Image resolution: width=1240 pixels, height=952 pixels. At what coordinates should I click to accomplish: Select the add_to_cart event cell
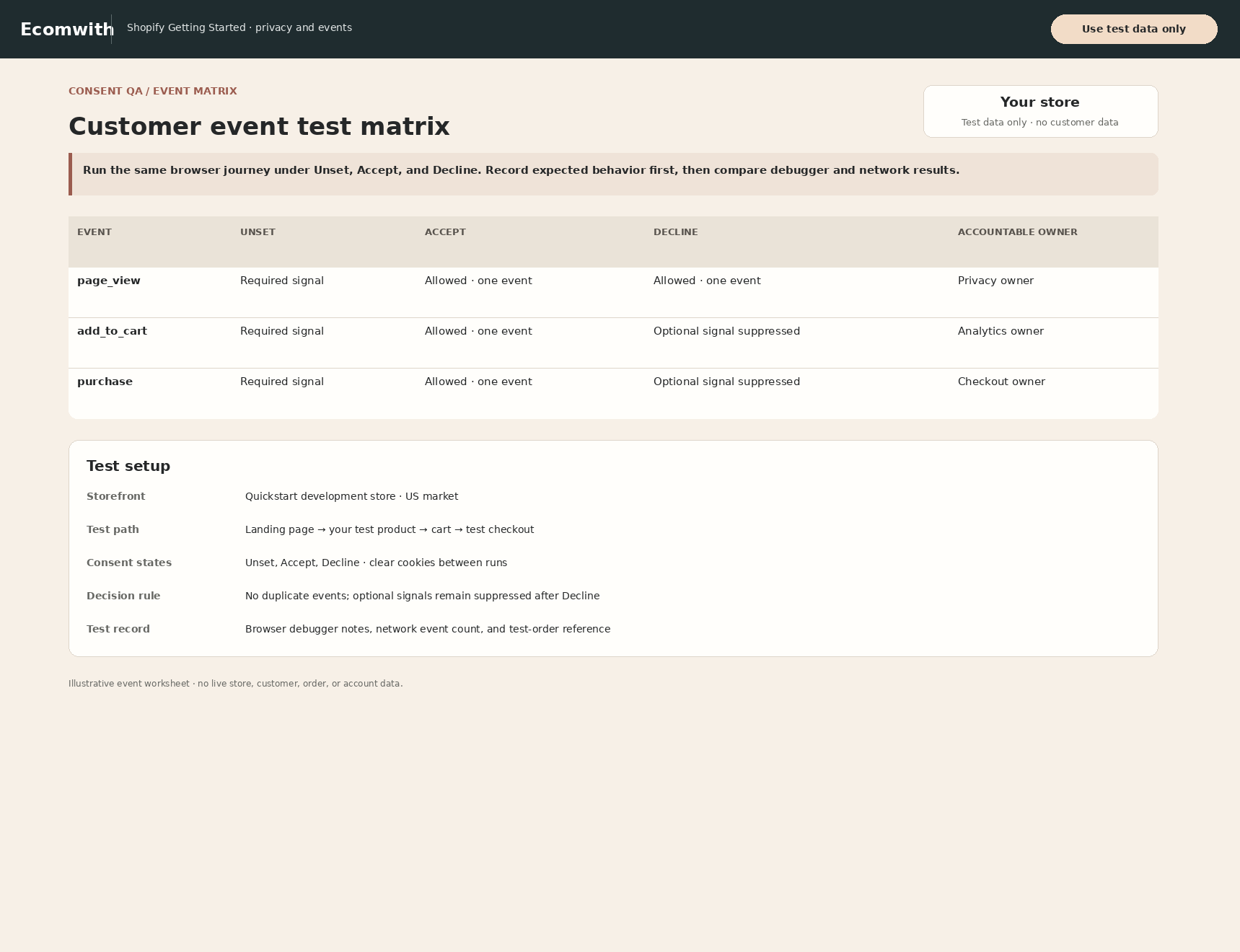pos(112,331)
